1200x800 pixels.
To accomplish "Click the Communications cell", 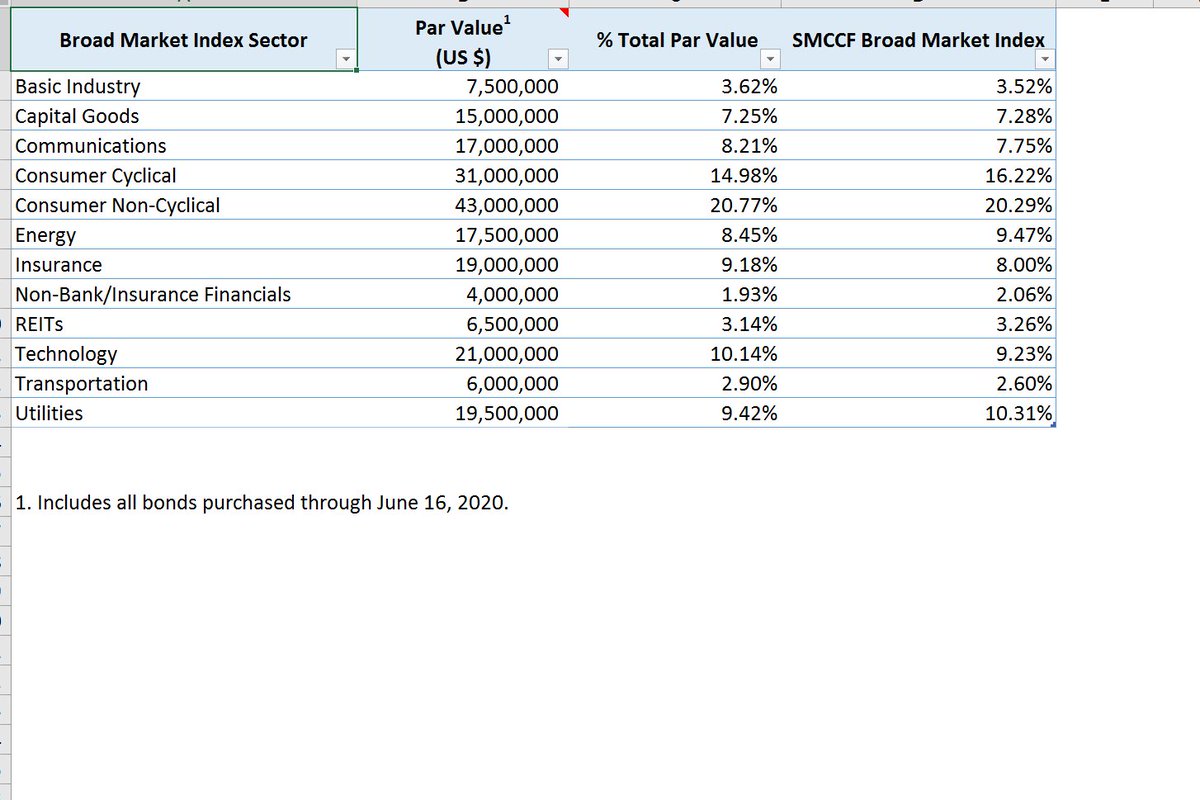I will tap(185, 146).
